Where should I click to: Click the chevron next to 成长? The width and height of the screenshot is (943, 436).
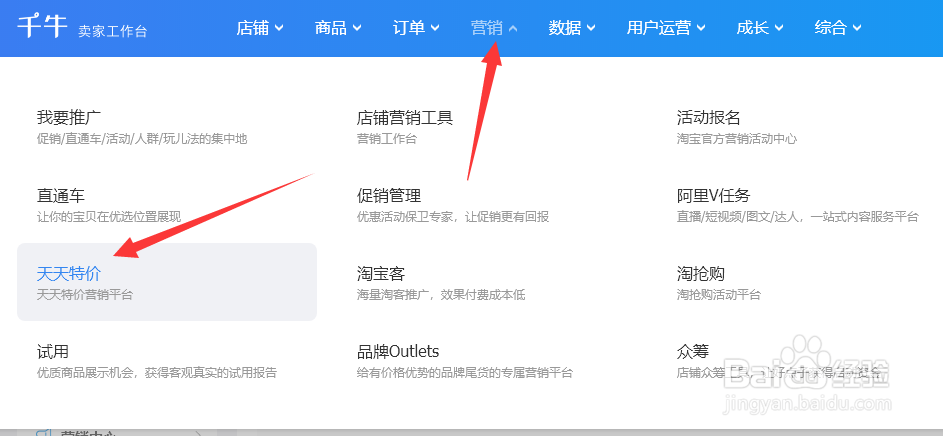coord(779,28)
